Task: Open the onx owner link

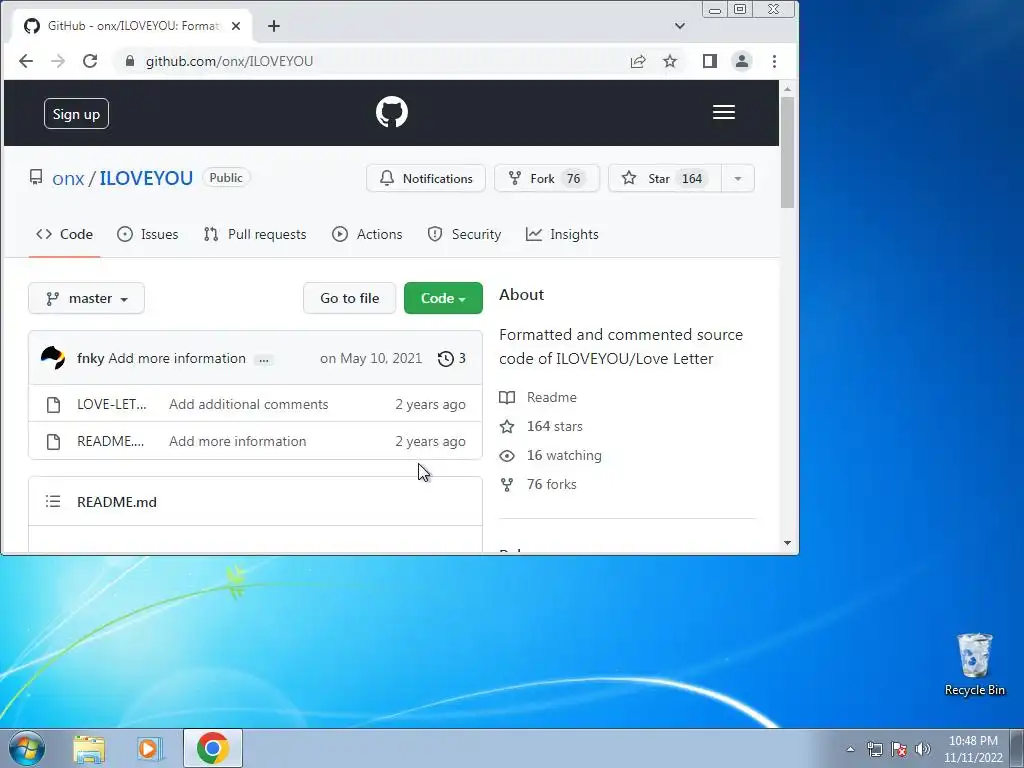Action: pos(68,178)
